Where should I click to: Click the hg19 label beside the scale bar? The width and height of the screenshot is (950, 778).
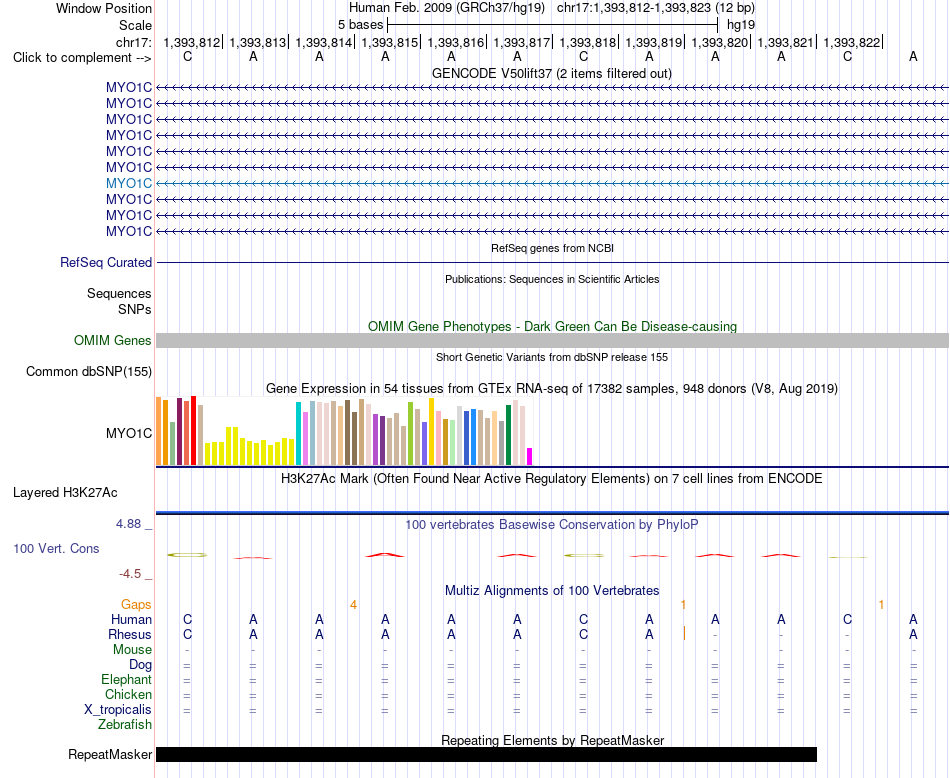tap(741, 25)
